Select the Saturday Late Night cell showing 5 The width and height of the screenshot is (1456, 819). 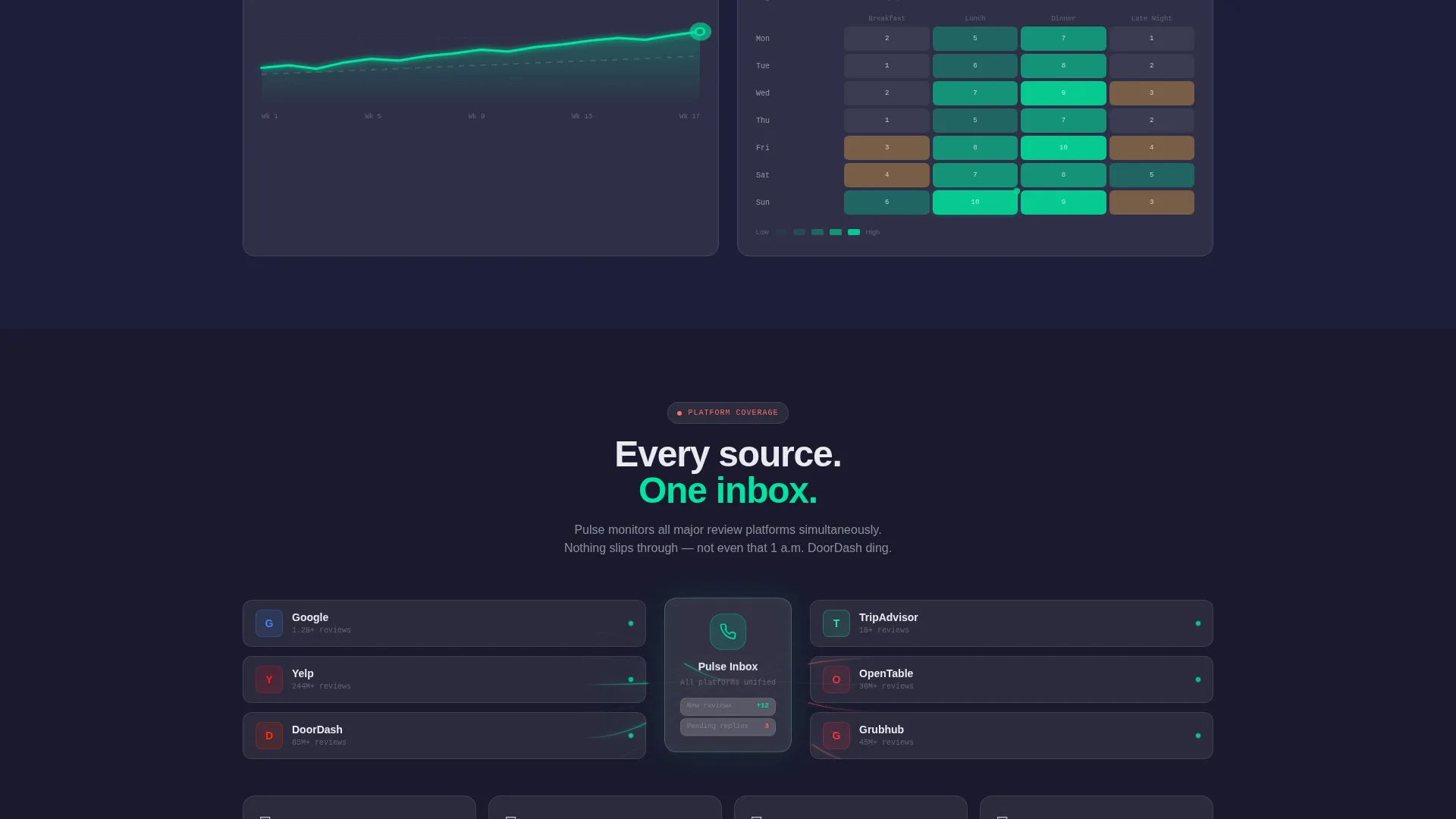1151,175
